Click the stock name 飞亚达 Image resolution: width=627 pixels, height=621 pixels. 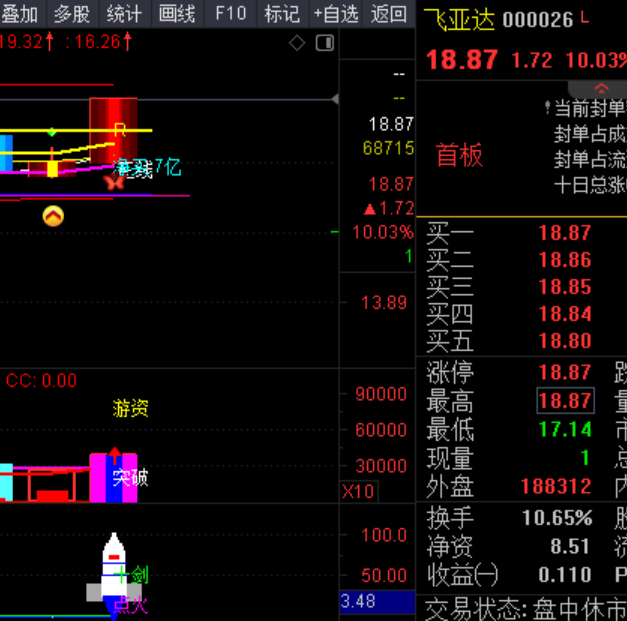[459, 19]
